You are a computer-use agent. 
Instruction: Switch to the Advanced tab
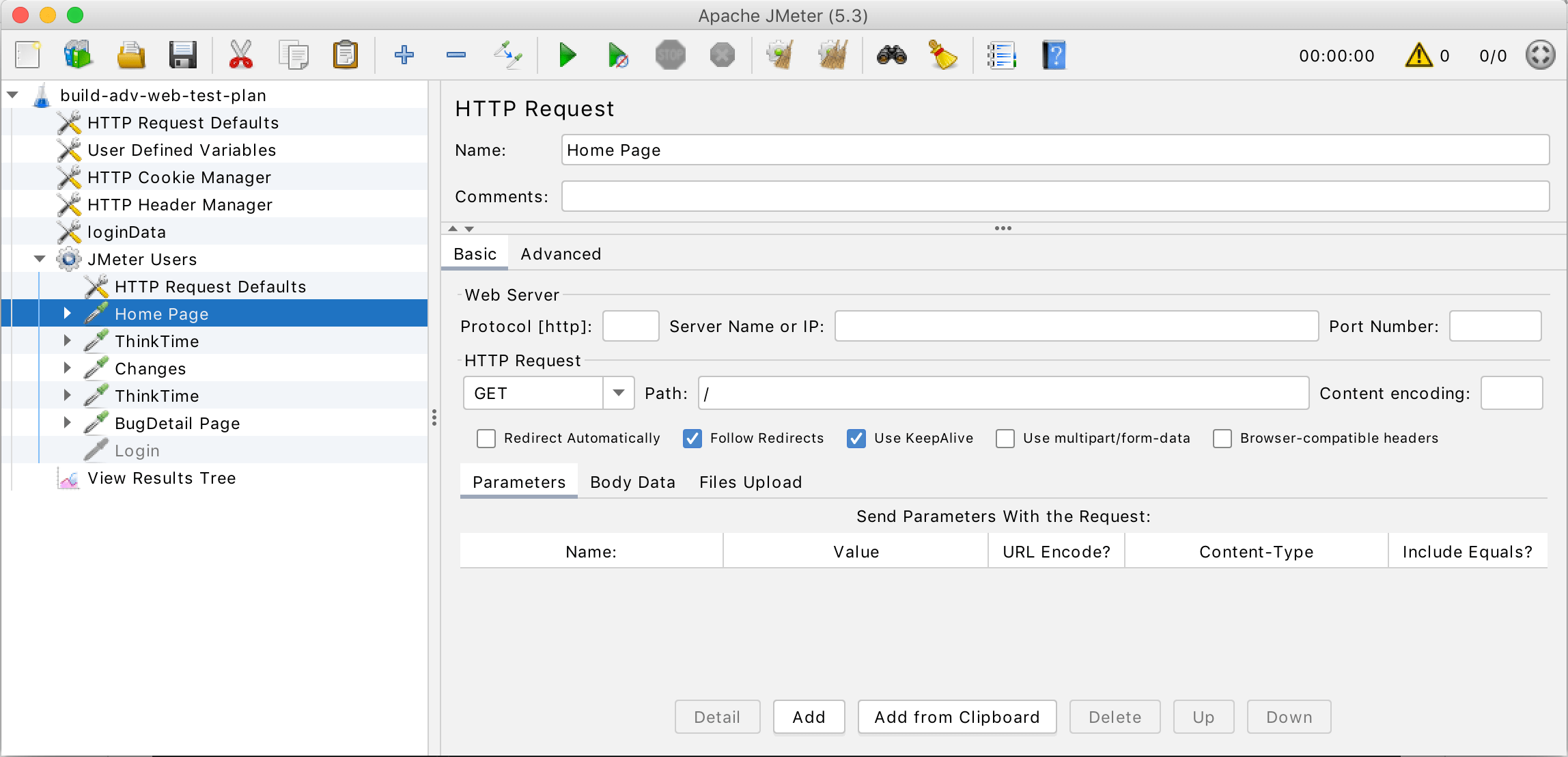560,254
